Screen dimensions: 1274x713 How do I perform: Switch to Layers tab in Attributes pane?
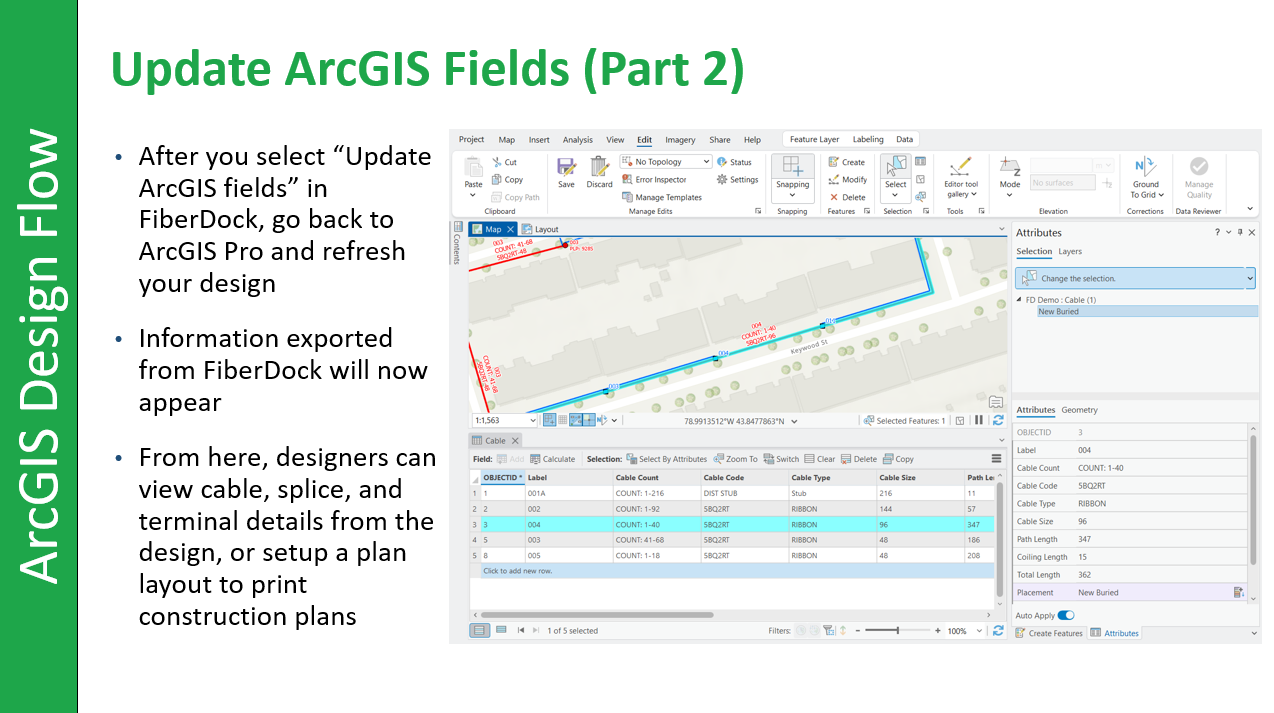click(1070, 252)
